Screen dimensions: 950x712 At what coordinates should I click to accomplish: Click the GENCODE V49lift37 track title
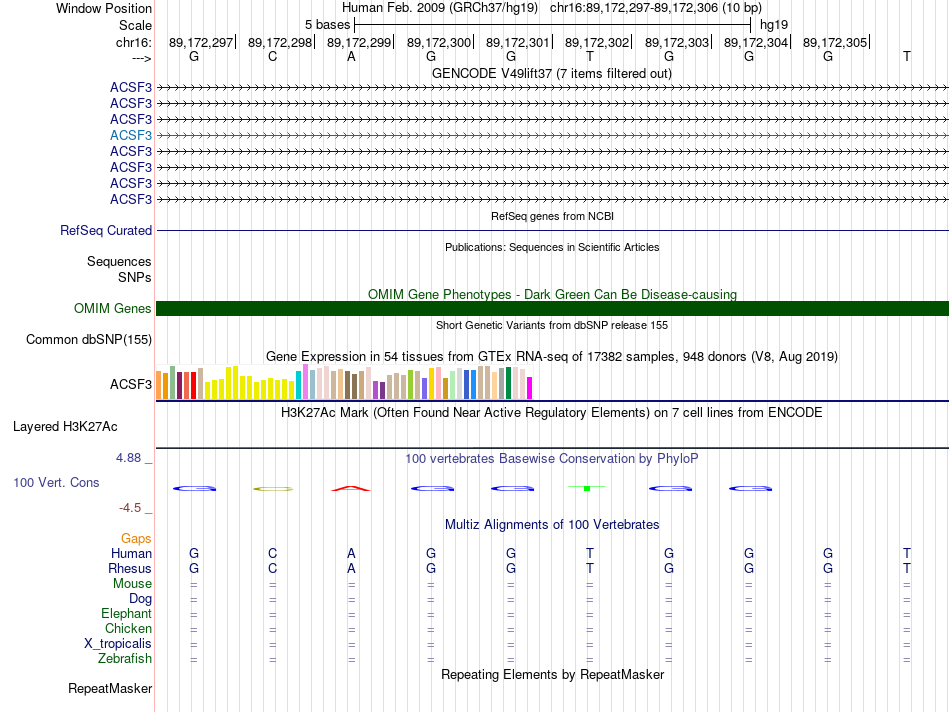pyautogui.click(x=552, y=73)
